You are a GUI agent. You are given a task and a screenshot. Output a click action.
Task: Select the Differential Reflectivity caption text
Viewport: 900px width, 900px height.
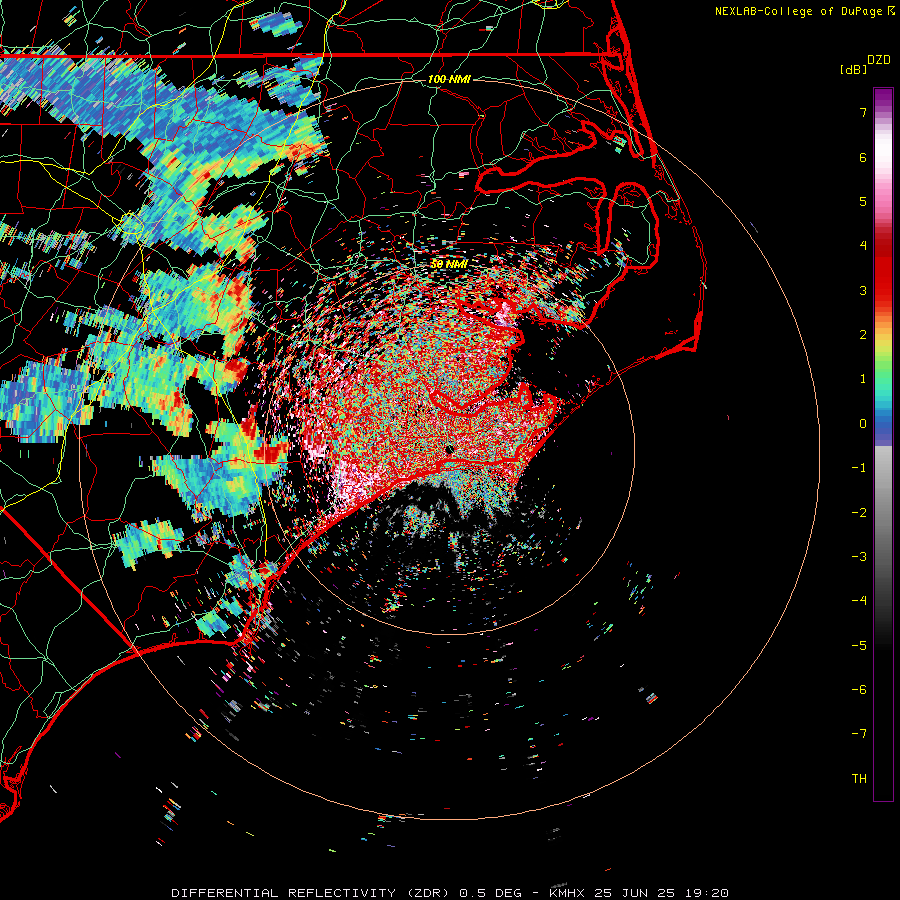pos(450,893)
